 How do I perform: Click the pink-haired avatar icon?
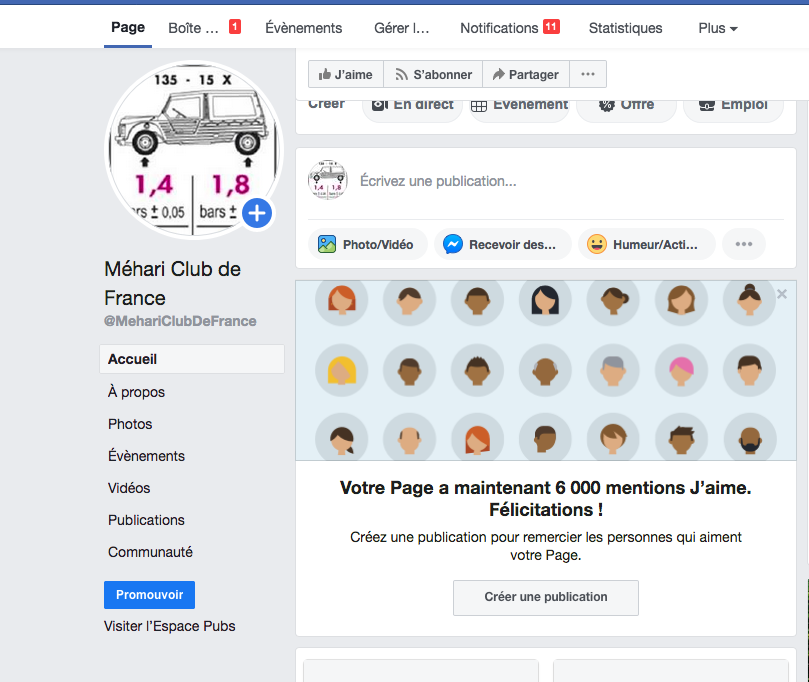coord(682,370)
